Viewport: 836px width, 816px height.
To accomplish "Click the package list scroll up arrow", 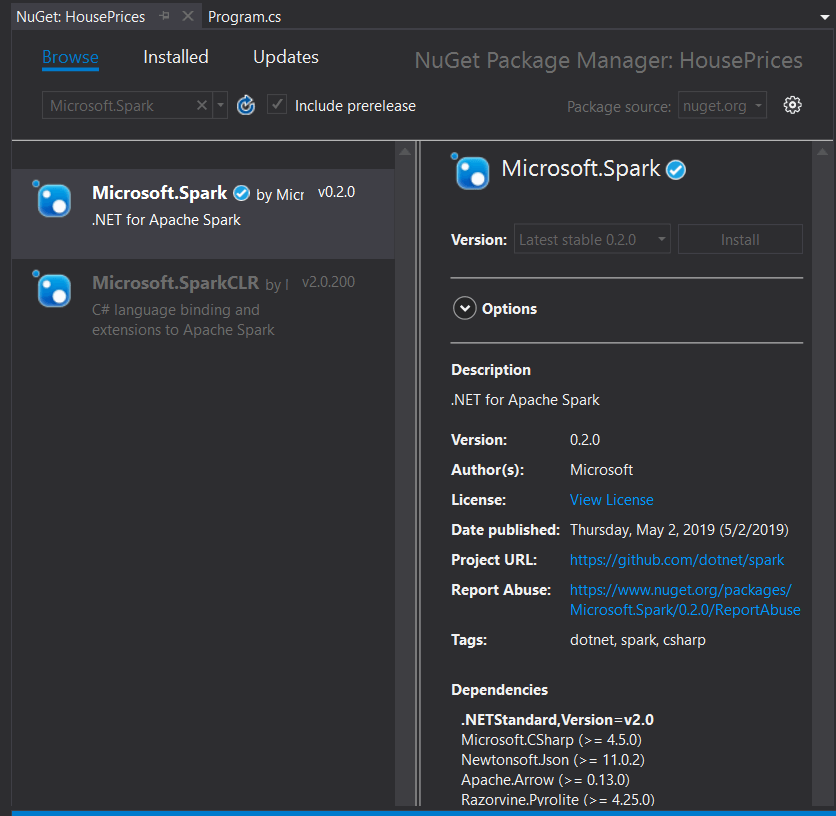I will (405, 151).
